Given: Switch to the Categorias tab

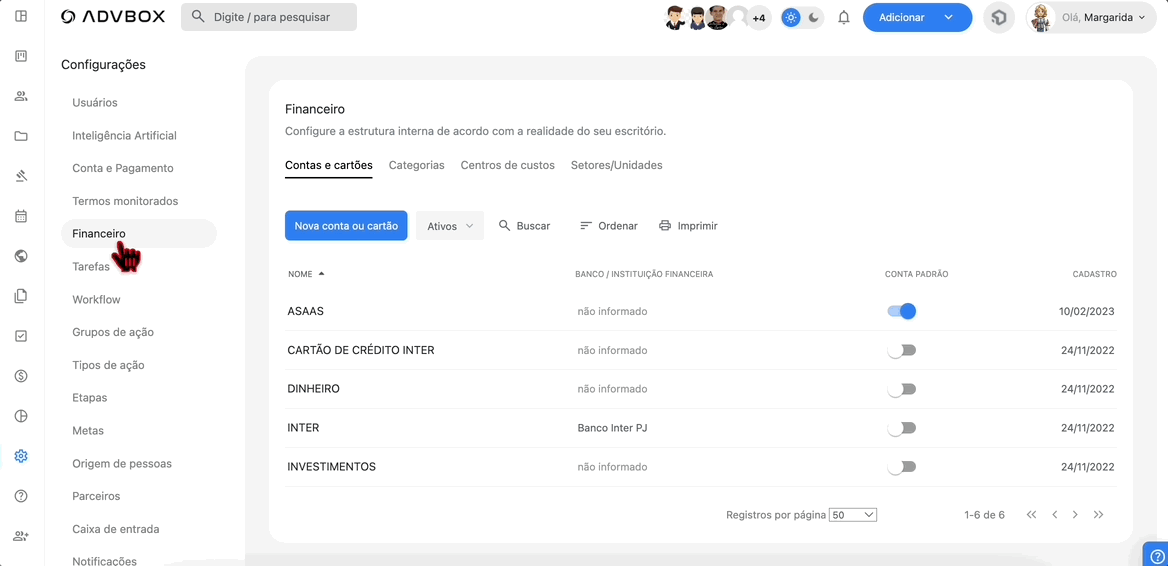Looking at the screenshot, I should (416, 165).
